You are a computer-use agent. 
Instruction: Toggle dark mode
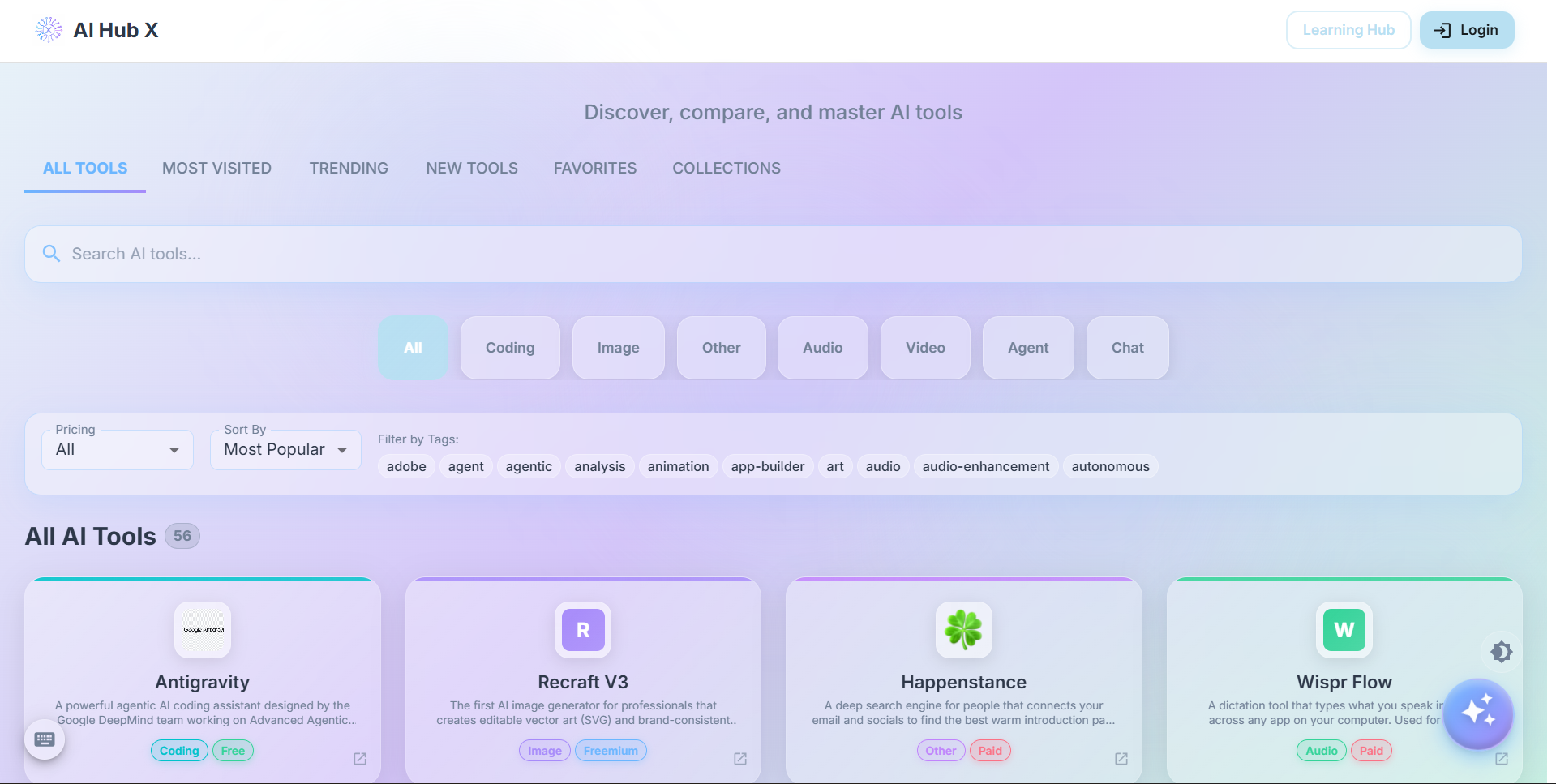click(x=1502, y=651)
